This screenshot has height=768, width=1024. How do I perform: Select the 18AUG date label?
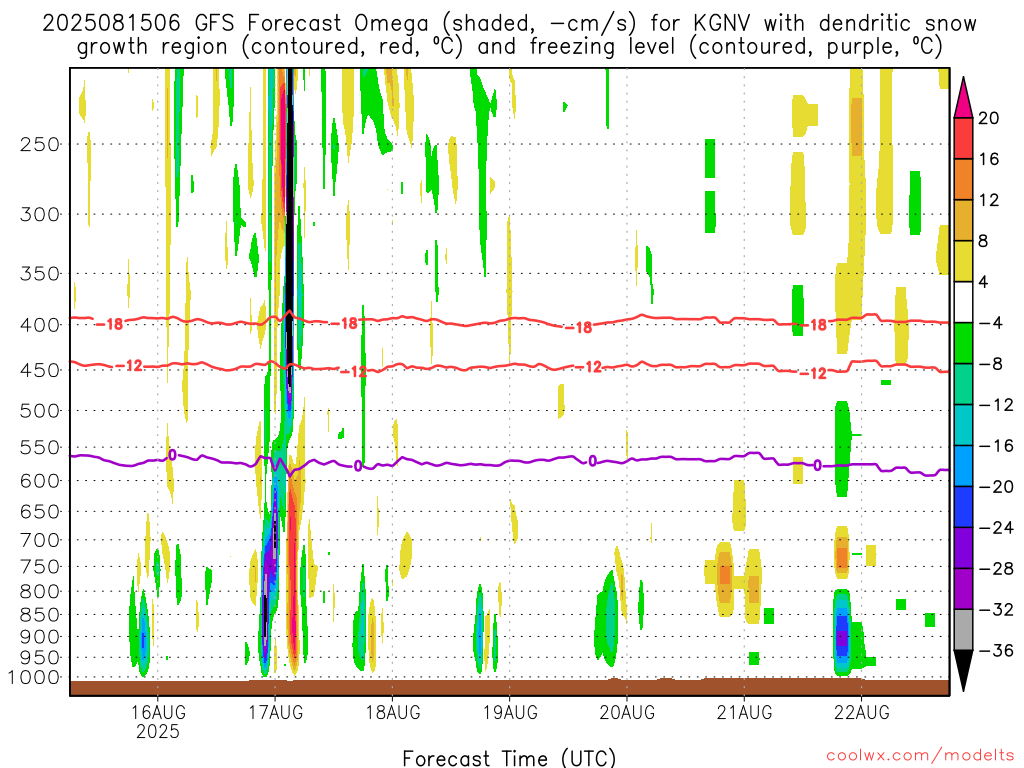click(392, 712)
